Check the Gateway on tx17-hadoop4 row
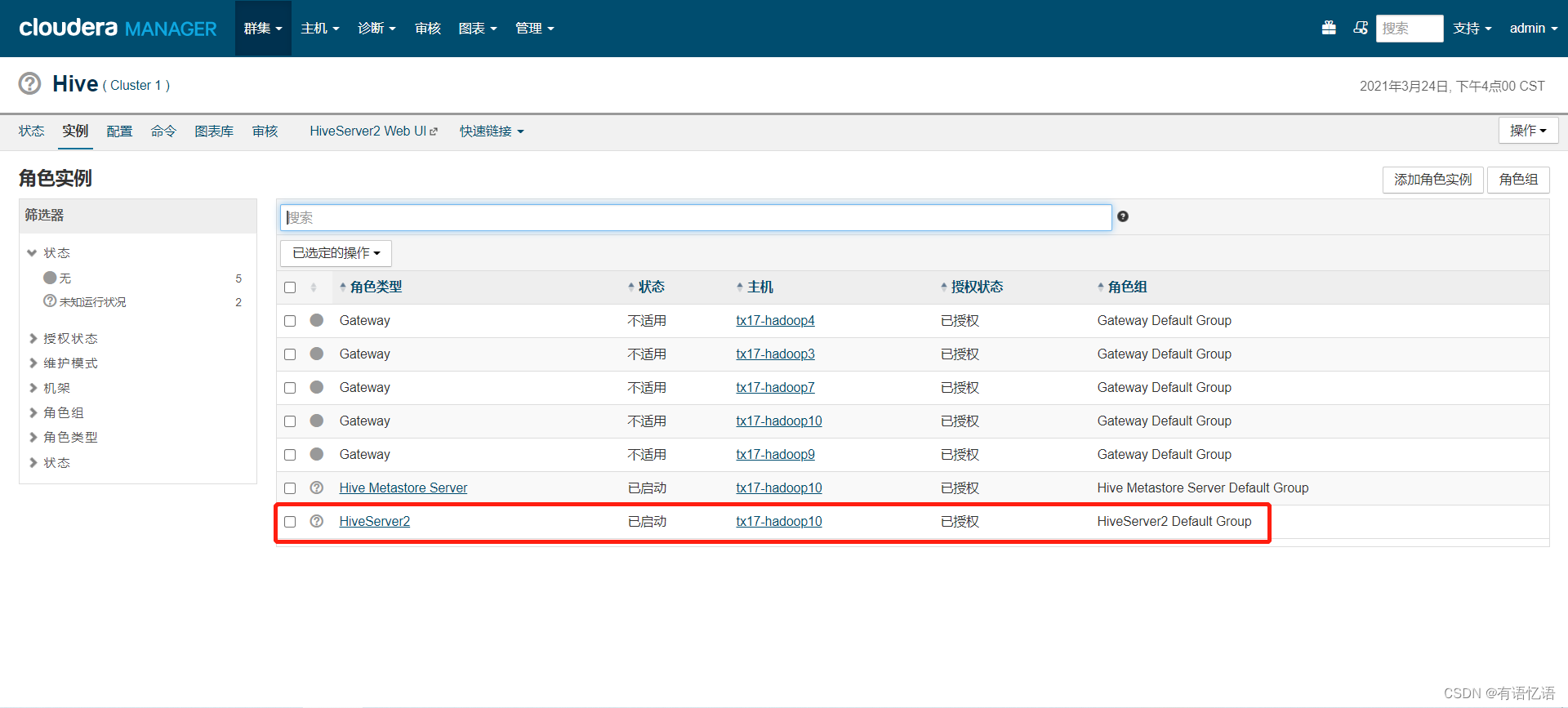 [x=290, y=321]
